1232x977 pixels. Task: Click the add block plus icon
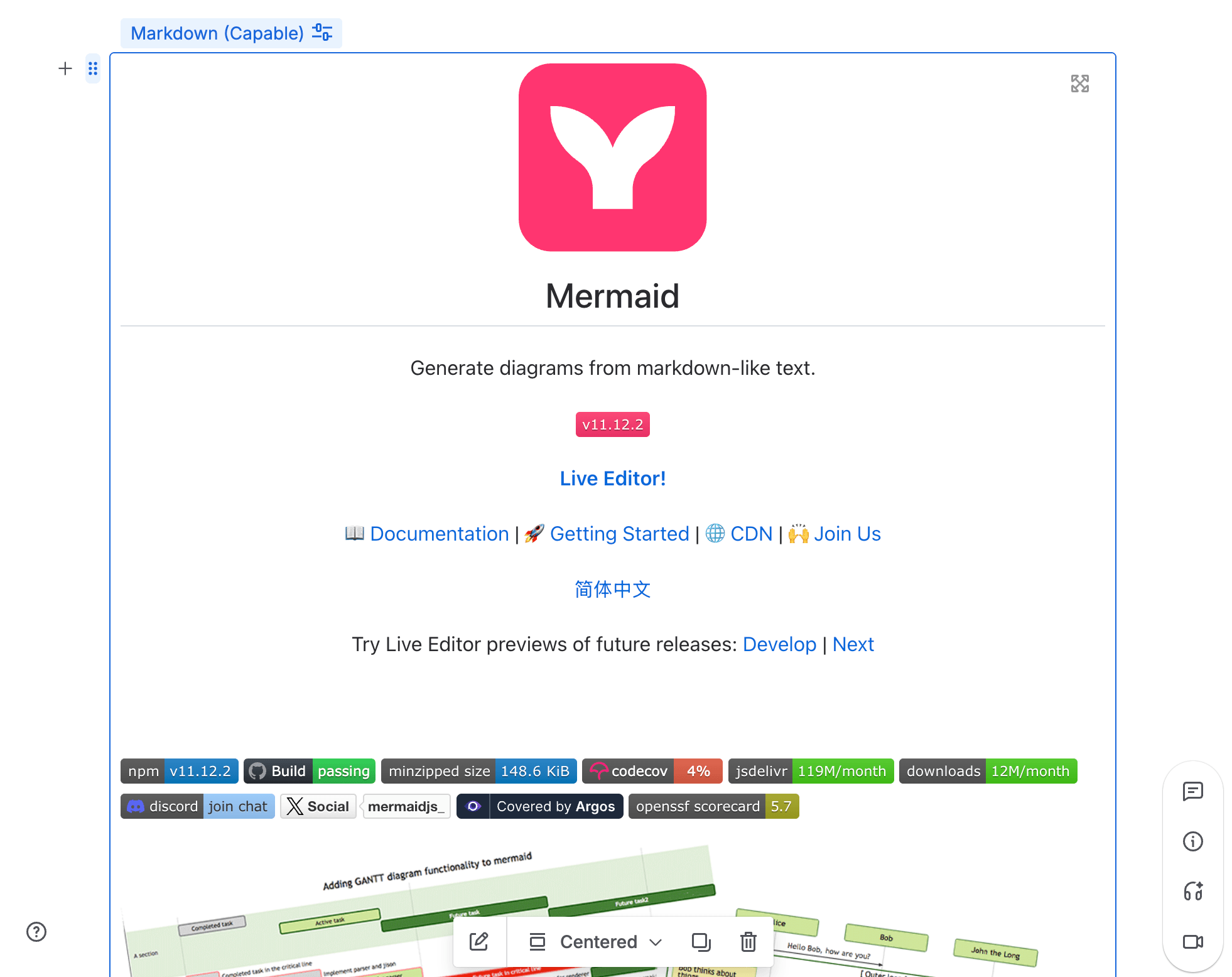click(x=65, y=68)
